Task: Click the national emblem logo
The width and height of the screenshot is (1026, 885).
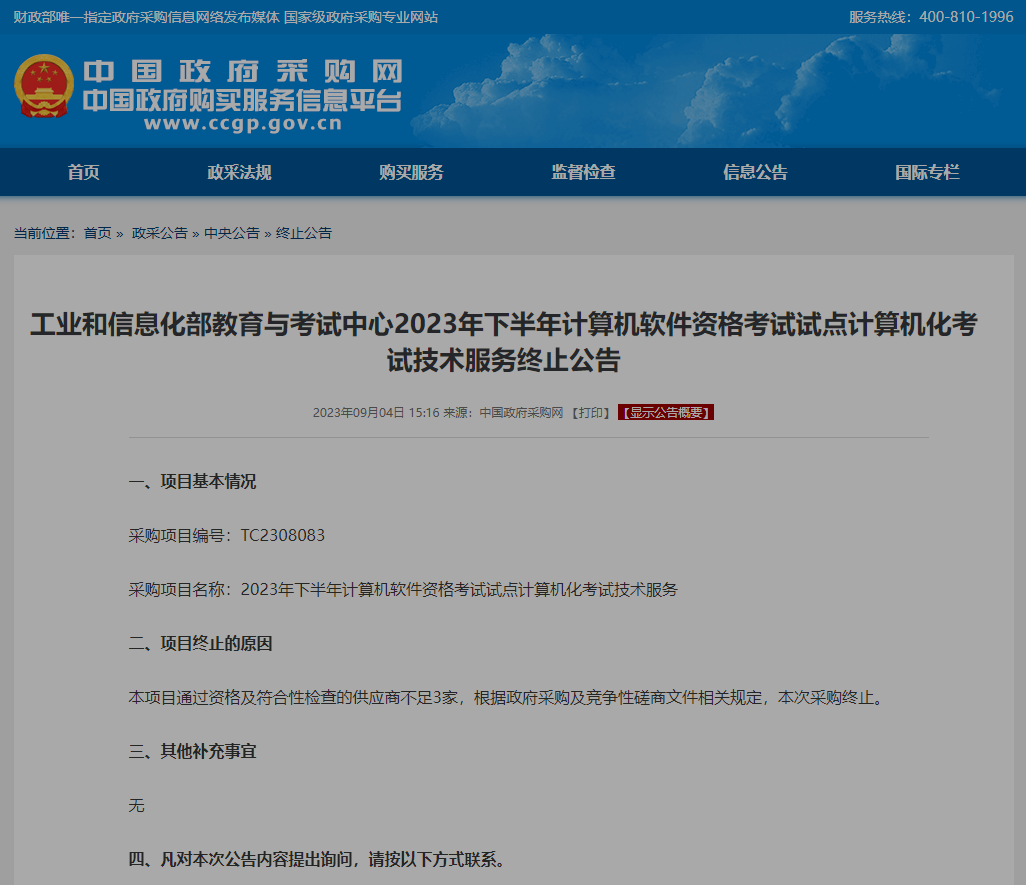Action: tap(44, 86)
